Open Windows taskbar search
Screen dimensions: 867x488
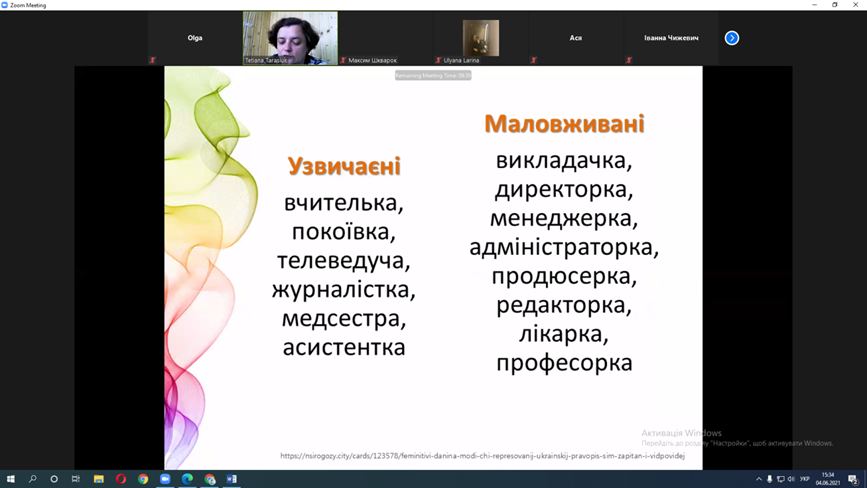point(32,479)
